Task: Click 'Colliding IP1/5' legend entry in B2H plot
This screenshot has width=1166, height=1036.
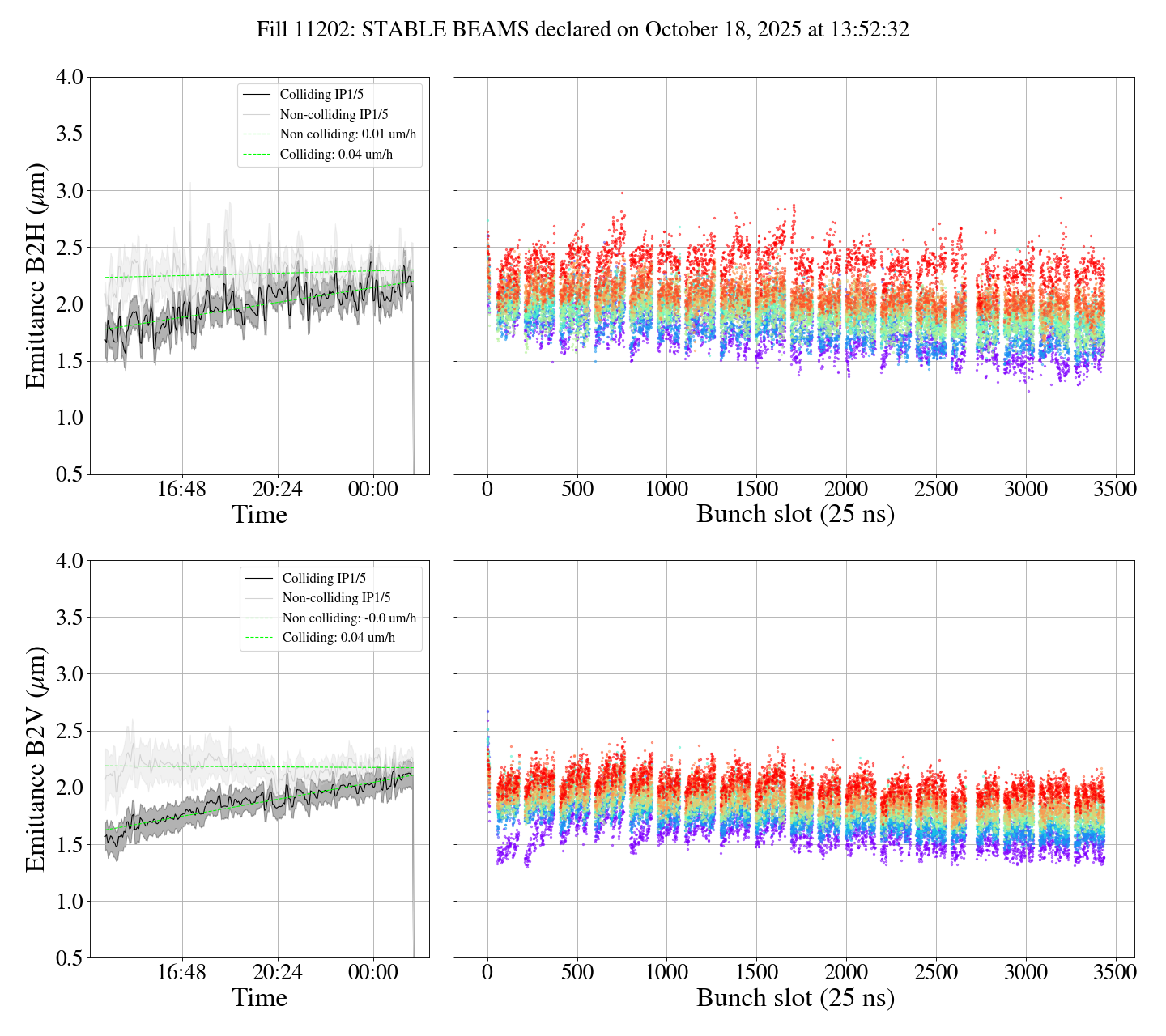Action: click(321, 95)
